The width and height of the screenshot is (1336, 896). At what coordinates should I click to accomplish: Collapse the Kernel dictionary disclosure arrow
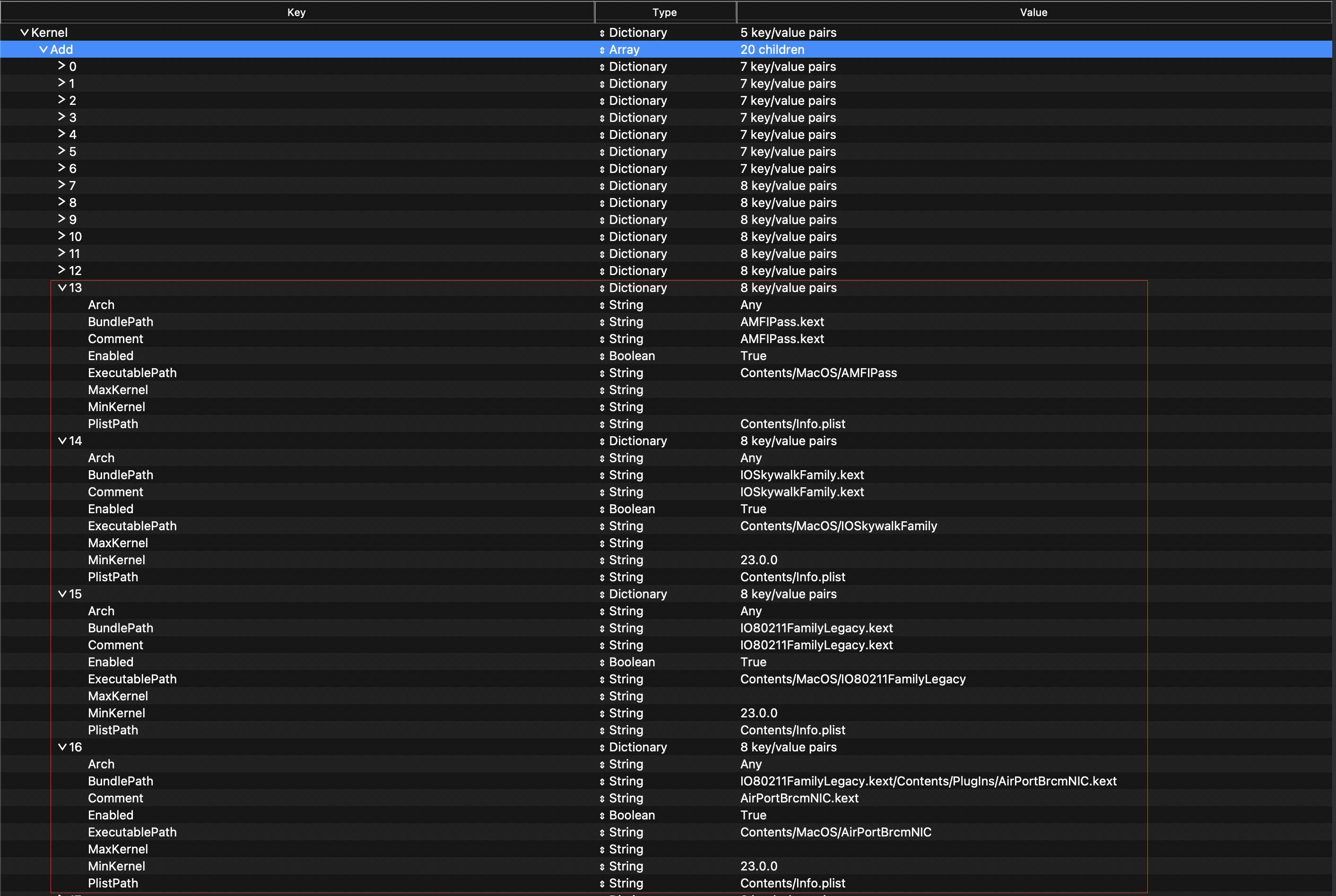point(24,33)
